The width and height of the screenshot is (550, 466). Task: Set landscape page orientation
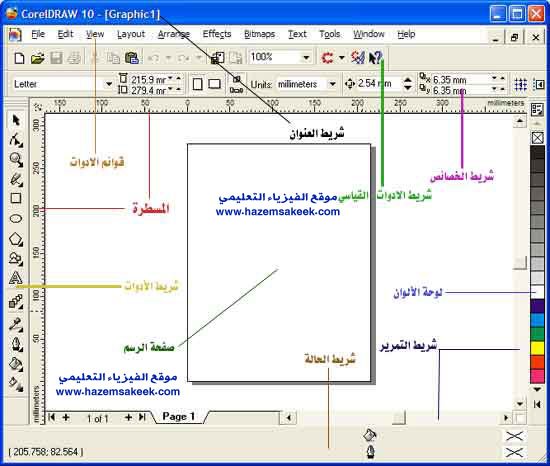tap(214, 84)
